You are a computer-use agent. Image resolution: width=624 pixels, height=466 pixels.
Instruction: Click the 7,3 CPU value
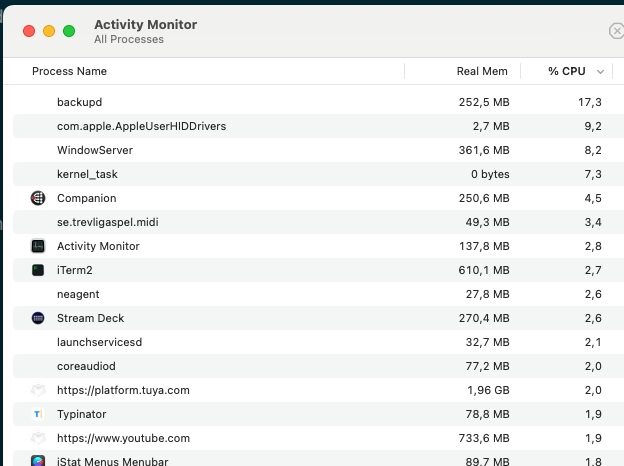pos(593,174)
